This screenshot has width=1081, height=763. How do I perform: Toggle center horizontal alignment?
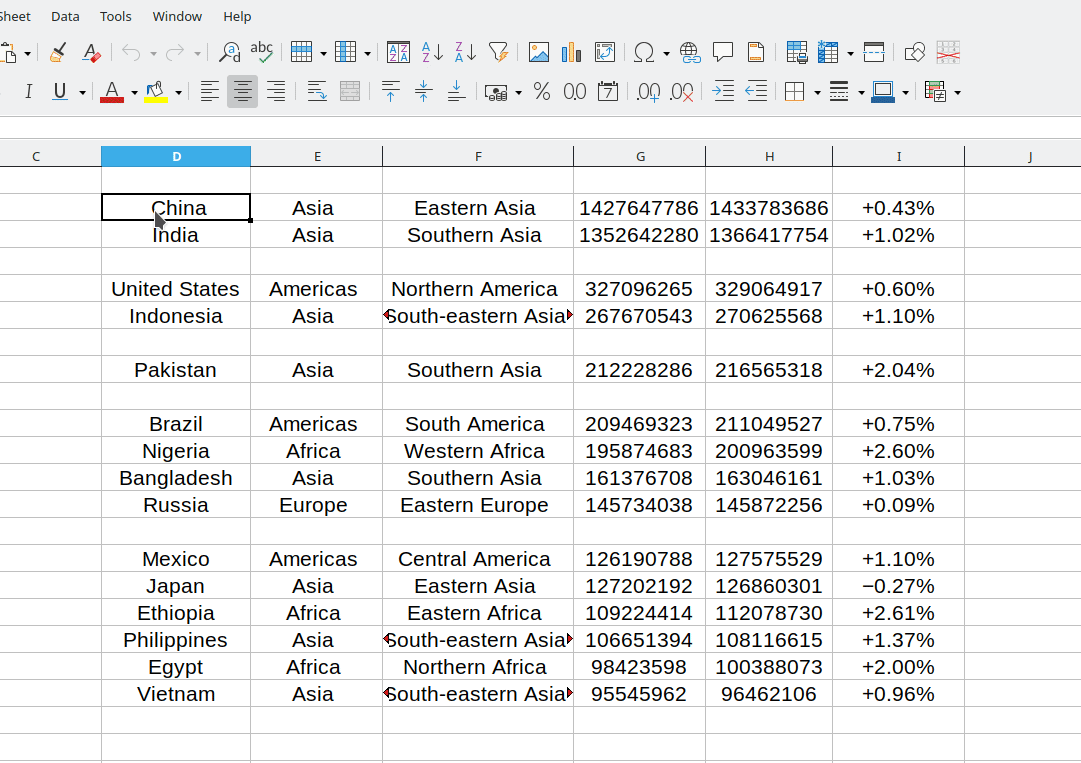pyautogui.click(x=242, y=92)
